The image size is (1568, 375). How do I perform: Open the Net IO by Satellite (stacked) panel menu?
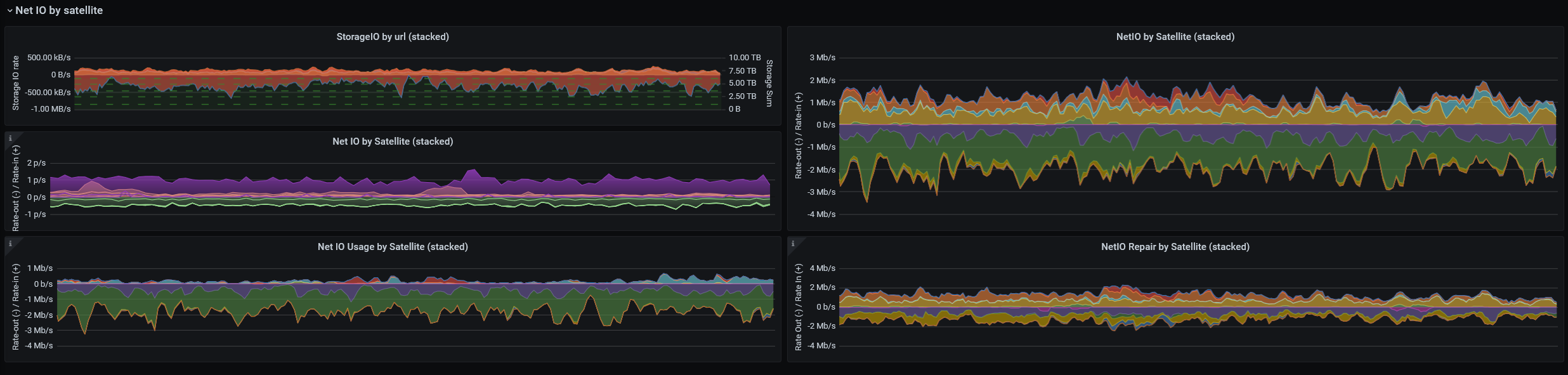point(393,141)
